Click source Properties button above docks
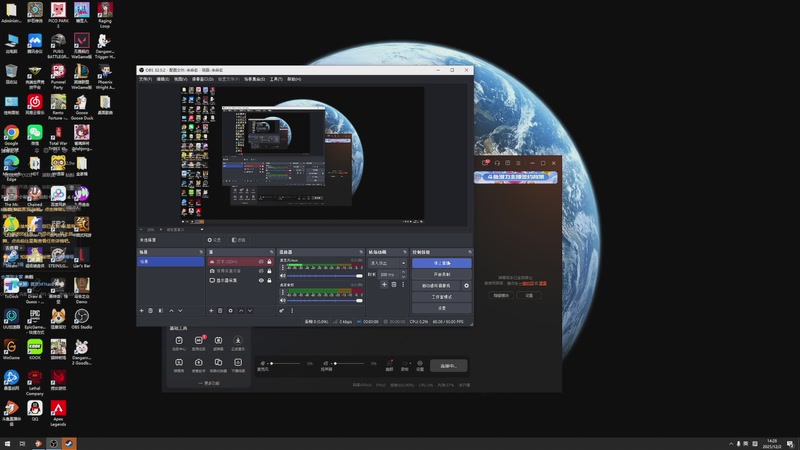This screenshot has height=450, width=800. pos(214,240)
